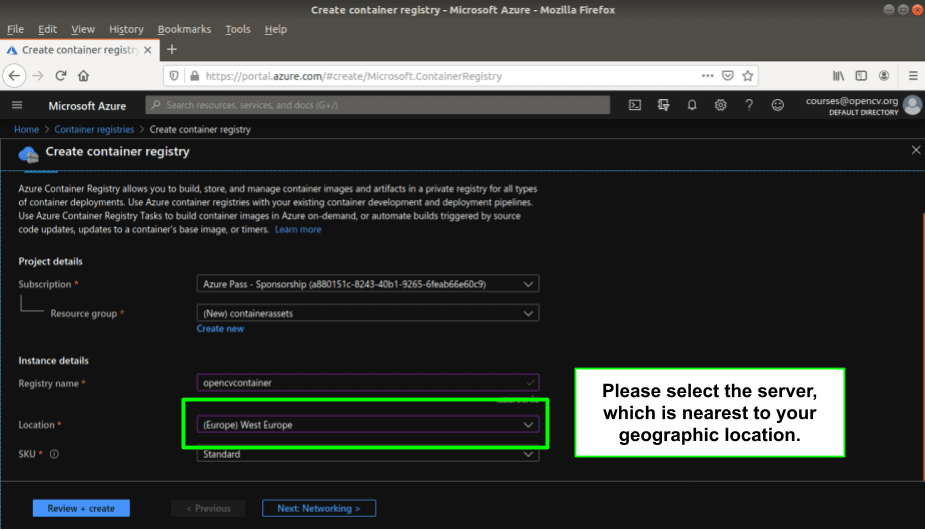The height and width of the screenshot is (530, 925).
Task: Reload the Azure portal page
Action: point(61,76)
